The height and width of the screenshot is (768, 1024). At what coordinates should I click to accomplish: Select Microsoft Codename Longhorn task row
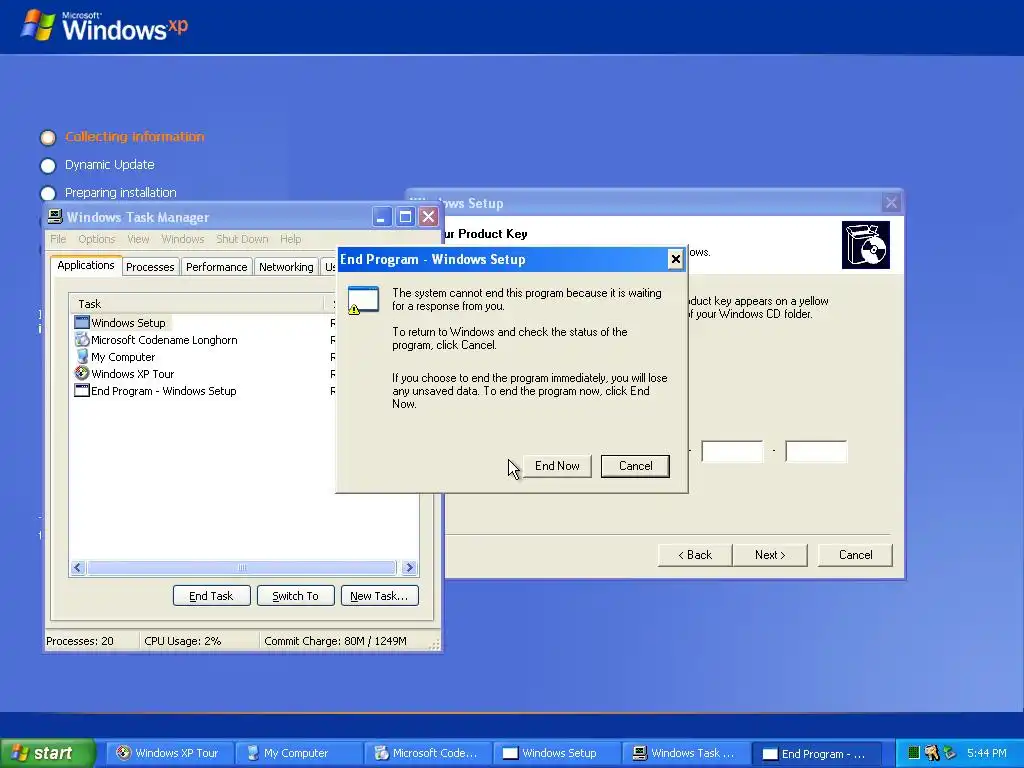(202, 340)
